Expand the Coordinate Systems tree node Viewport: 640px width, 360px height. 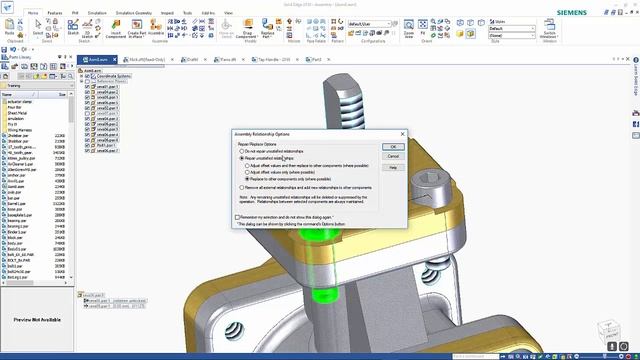pos(82,76)
